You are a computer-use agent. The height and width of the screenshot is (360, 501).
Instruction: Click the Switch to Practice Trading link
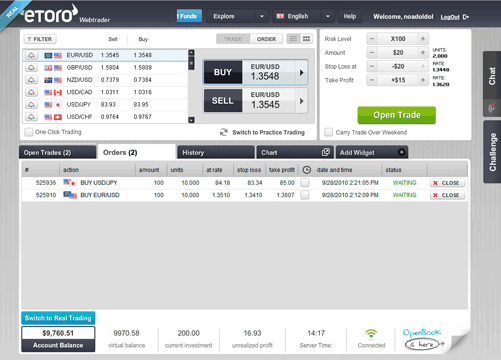(x=268, y=132)
